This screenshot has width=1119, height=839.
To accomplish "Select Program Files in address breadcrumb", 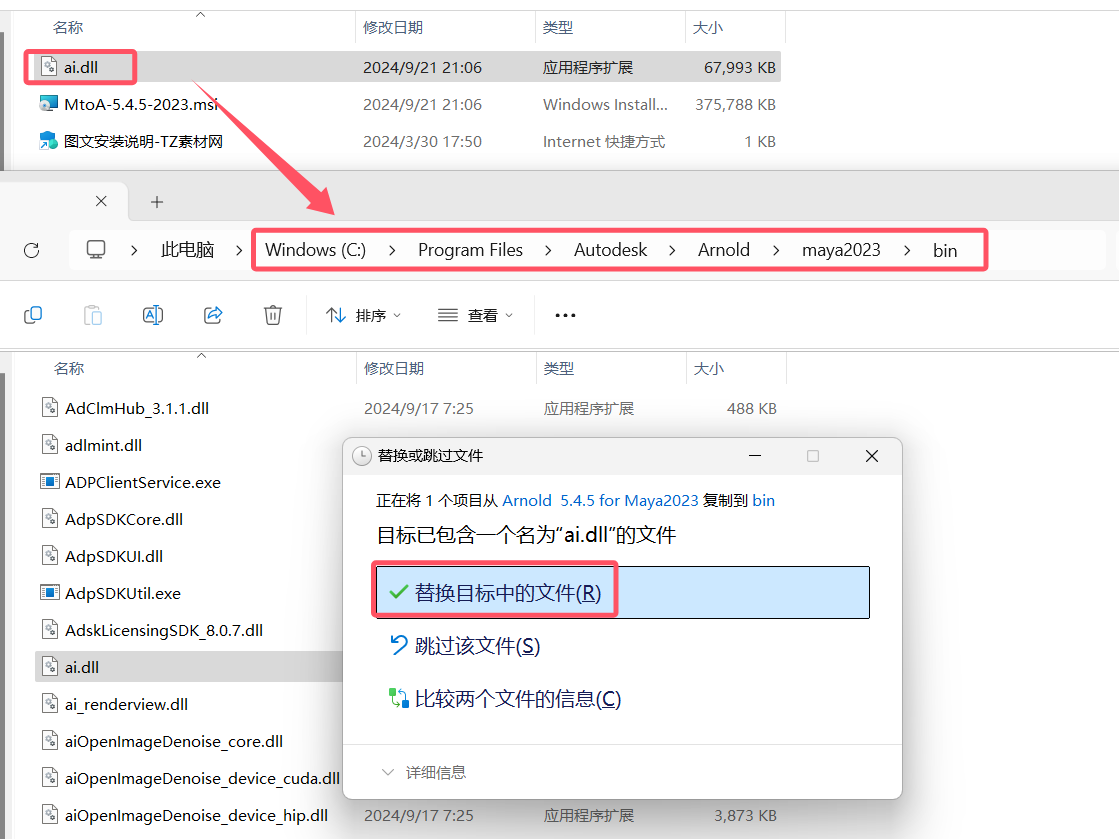I will 470,250.
